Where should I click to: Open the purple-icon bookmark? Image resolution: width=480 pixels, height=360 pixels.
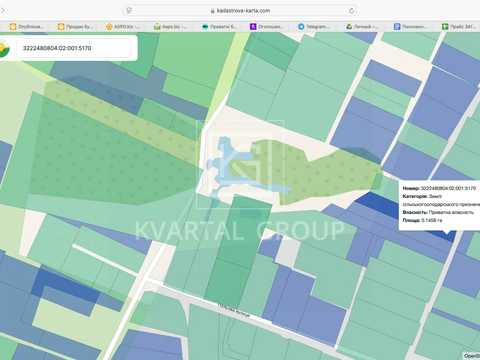[267, 27]
